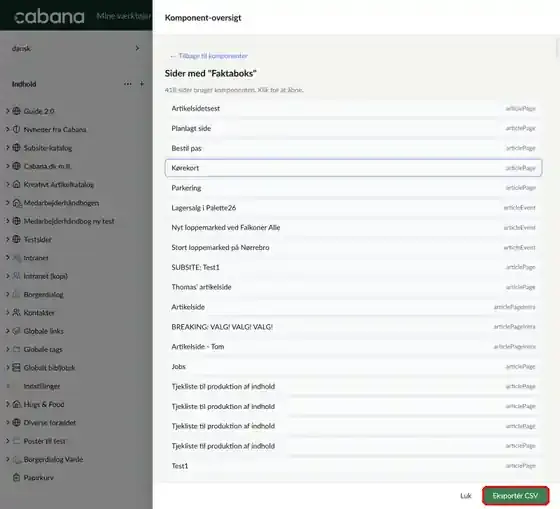
Task: Open the Mine værktøjer menu
Action: (124, 16)
